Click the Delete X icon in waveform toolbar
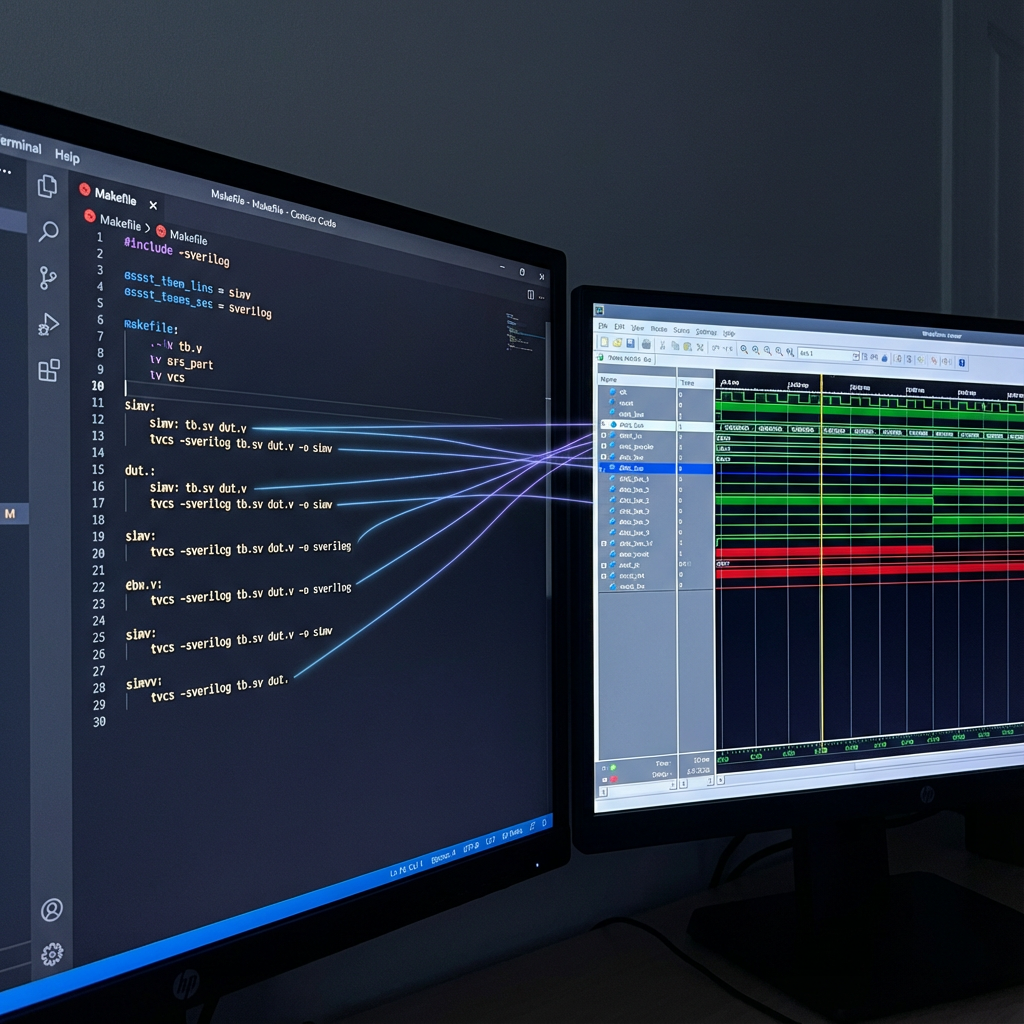This screenshot has height=1024, width=1024. click(700, 347)
